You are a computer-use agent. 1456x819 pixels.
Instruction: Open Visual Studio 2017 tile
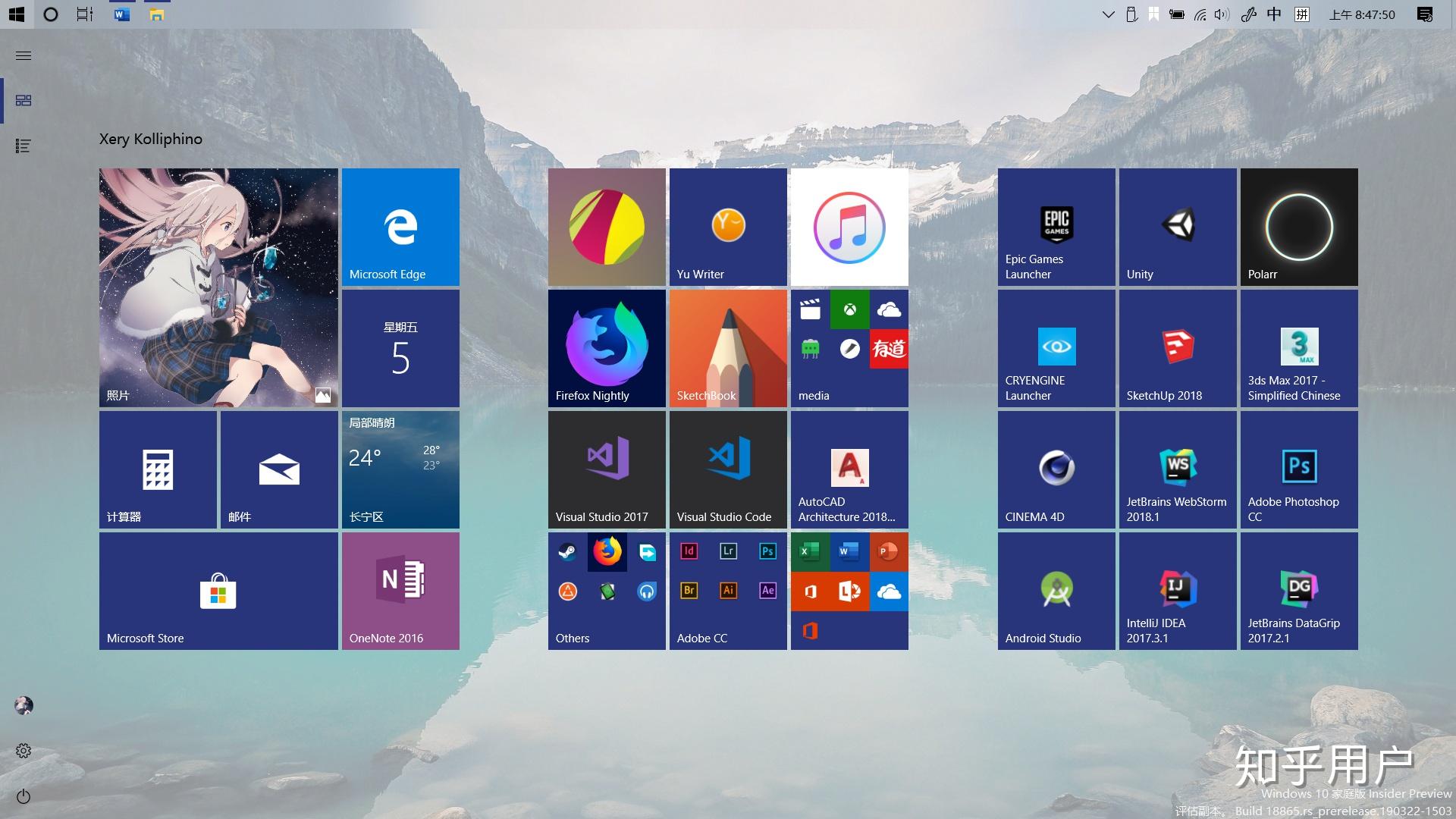click(607, 469)
